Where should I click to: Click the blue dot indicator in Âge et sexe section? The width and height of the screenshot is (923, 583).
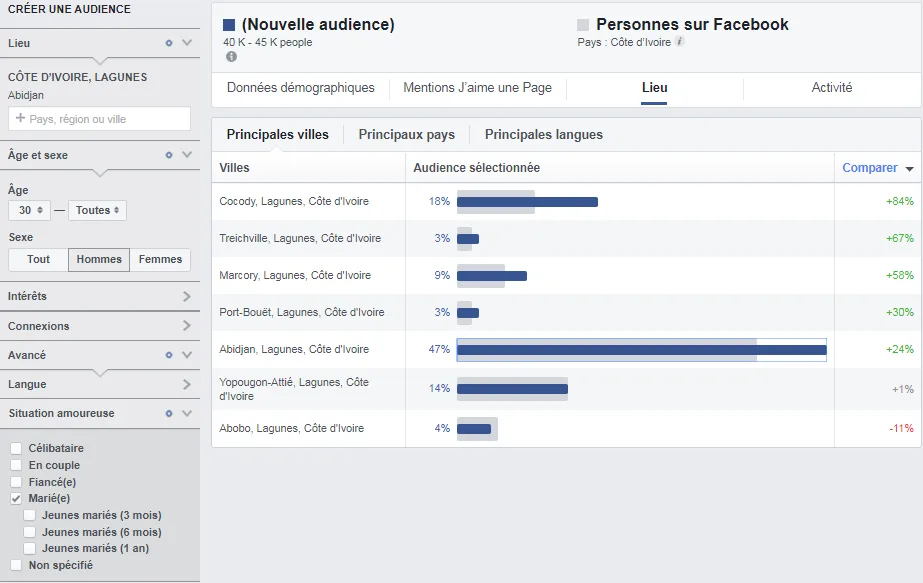click(169, 155)
